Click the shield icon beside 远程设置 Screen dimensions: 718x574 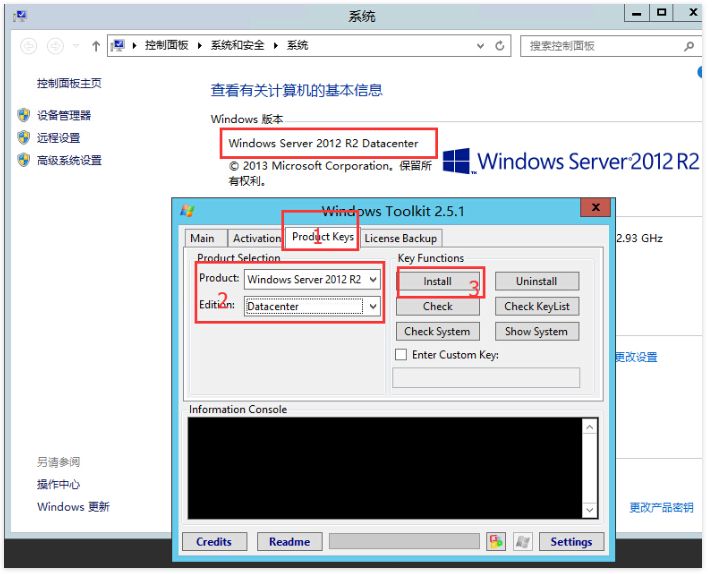tap(24, 138)
